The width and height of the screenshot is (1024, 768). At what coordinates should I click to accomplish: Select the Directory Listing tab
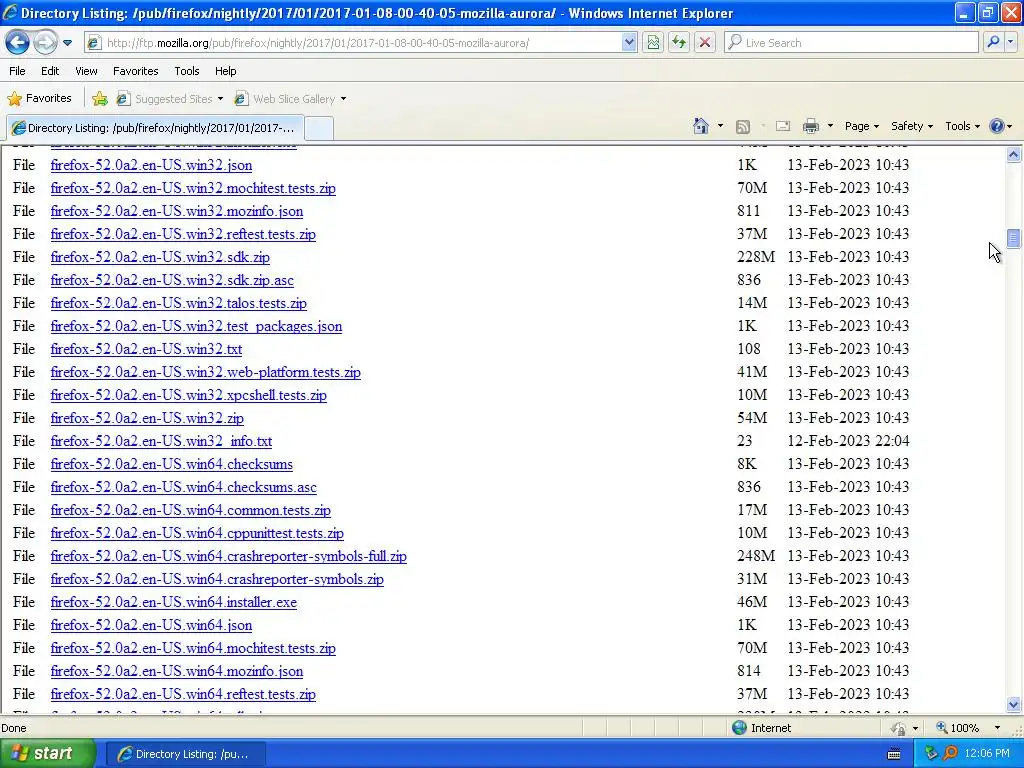point(154,128)
